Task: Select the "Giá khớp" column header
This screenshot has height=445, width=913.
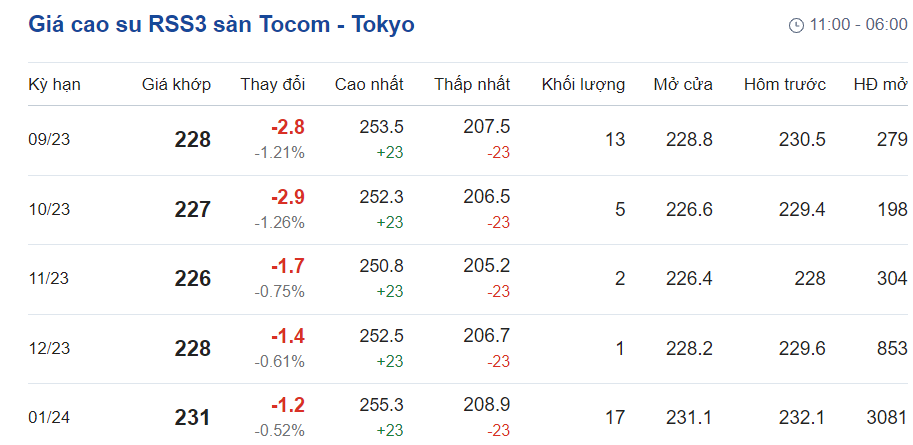Action: coord(176,85)
